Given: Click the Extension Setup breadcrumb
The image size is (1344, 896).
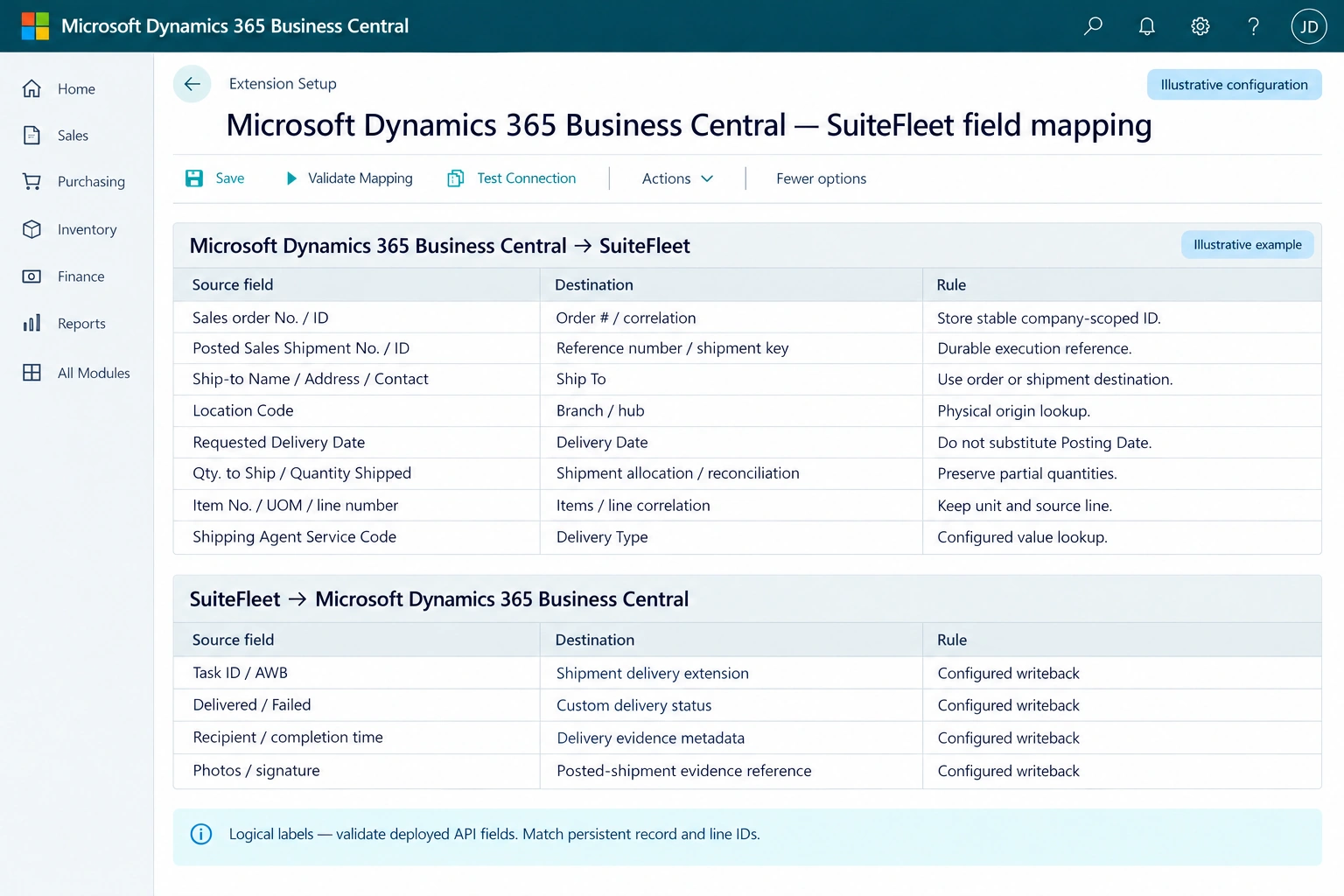Looking at the screenshot, I should [x=283, y=84].
